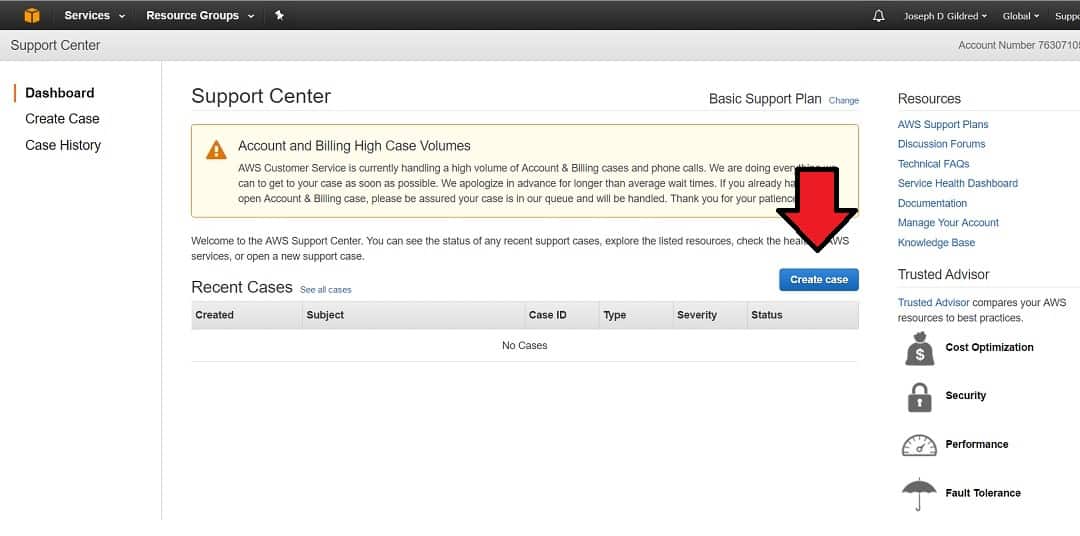This screenshot has height=536, width=1080.
Task: Click the Security padlock icon
Action: coord(920,398)
